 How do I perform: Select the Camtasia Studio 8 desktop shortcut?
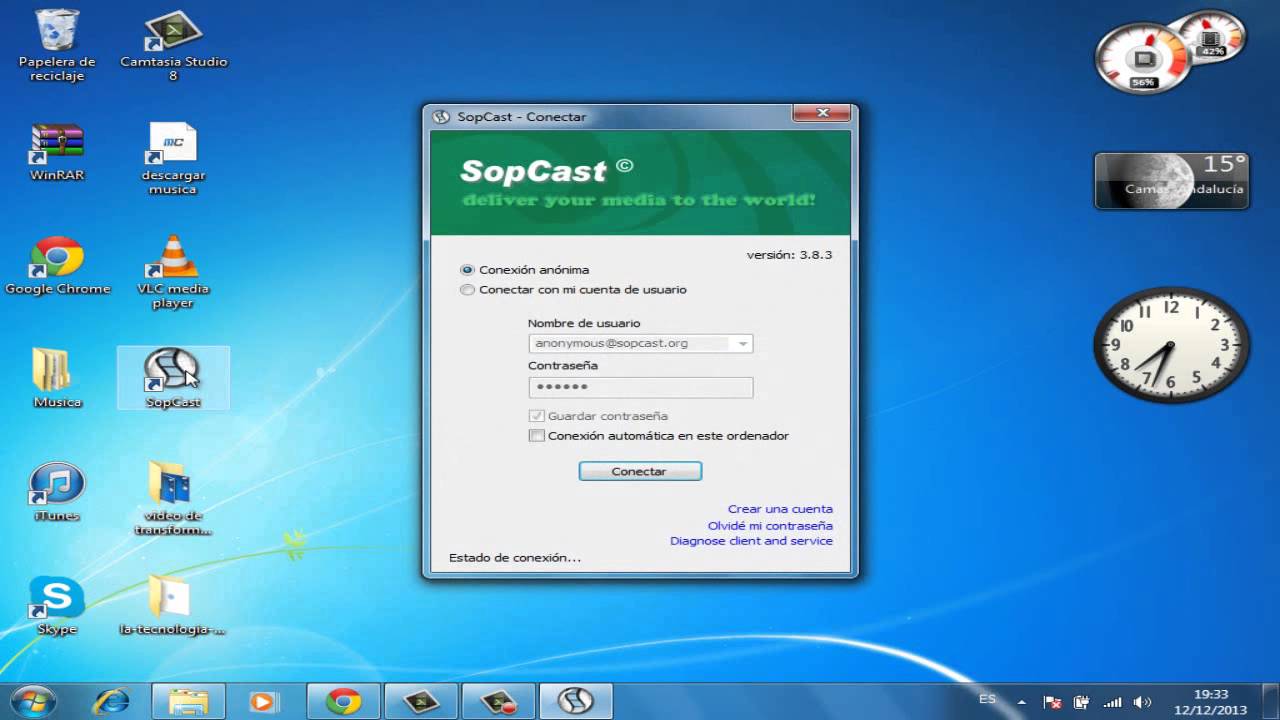tap(173, 45)
